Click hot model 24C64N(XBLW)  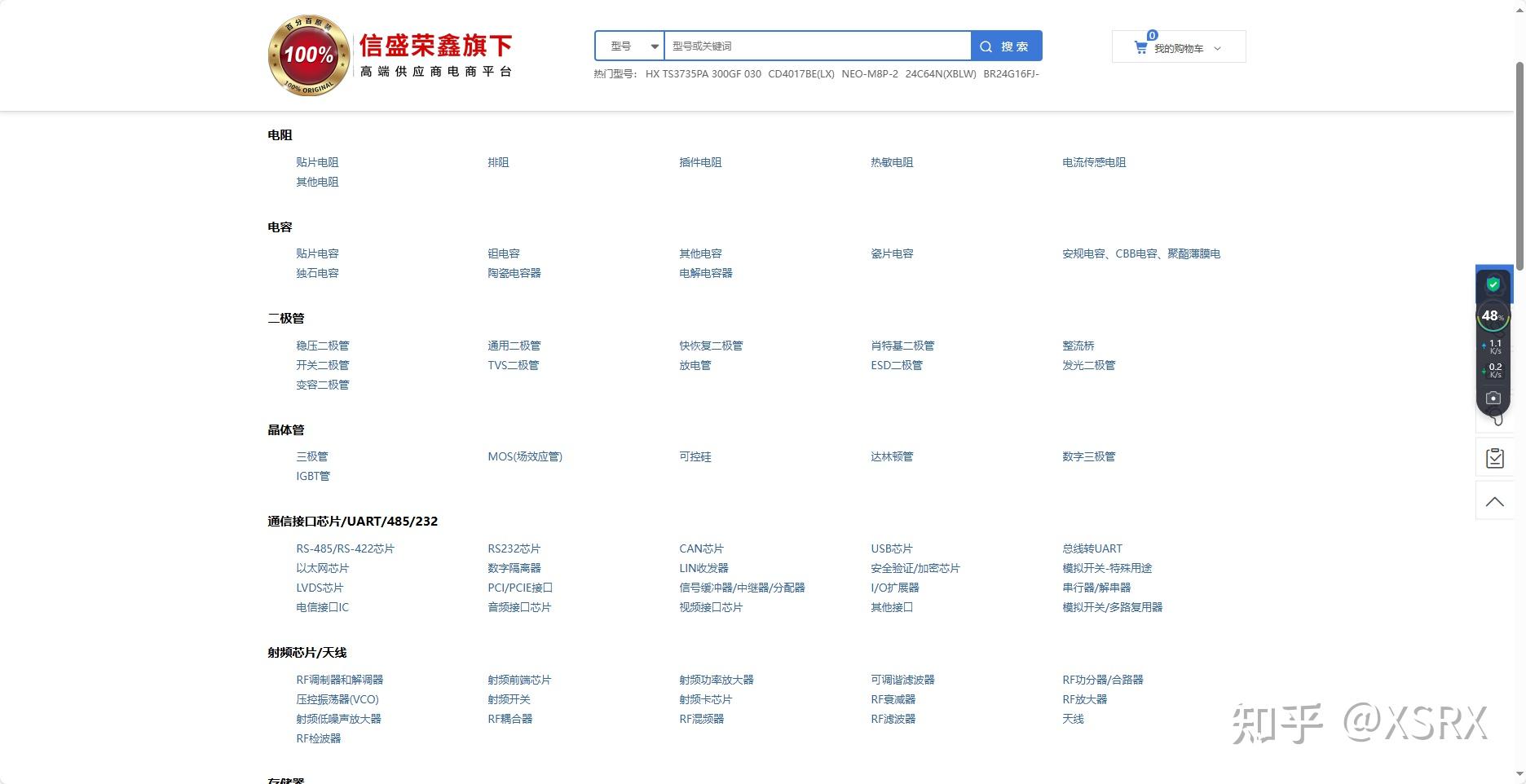[941, 74]
